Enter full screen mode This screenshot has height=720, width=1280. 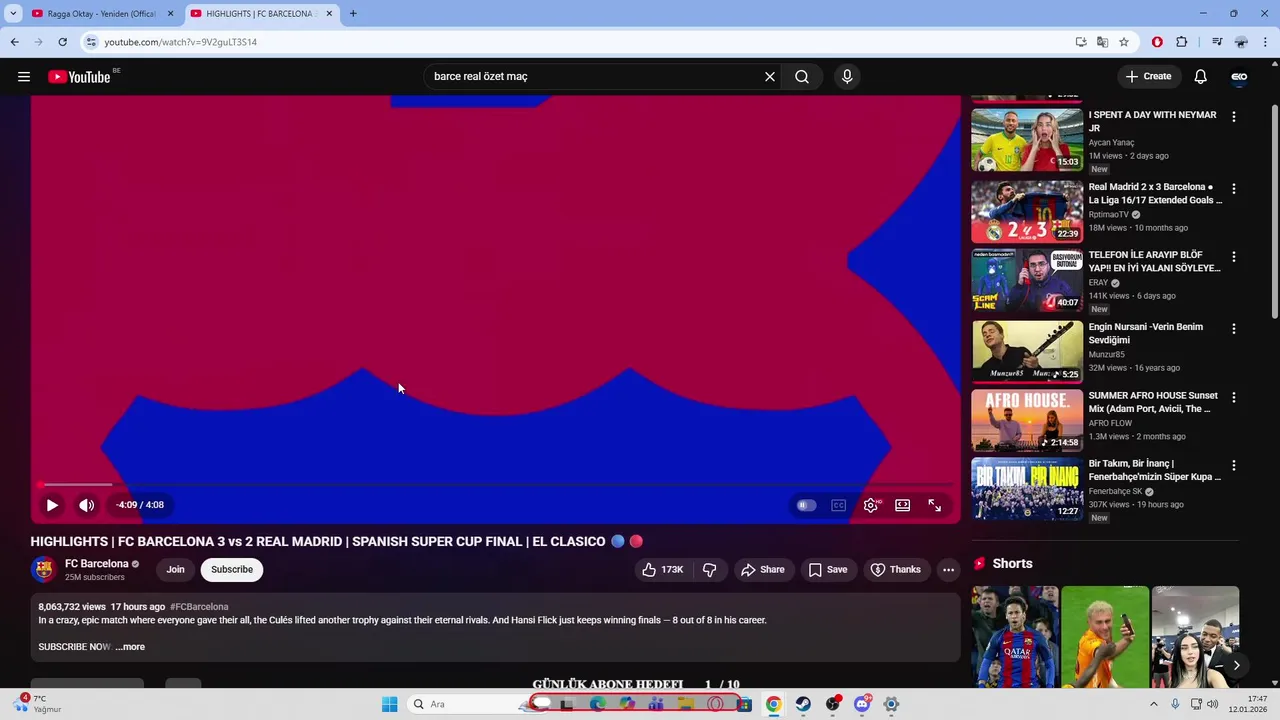935,505
